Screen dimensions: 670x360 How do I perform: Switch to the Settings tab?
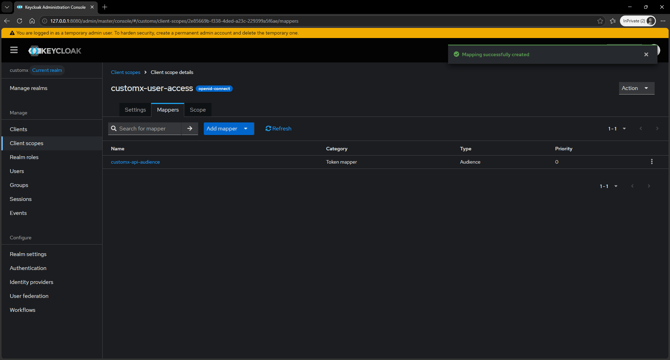coord(135,110)
